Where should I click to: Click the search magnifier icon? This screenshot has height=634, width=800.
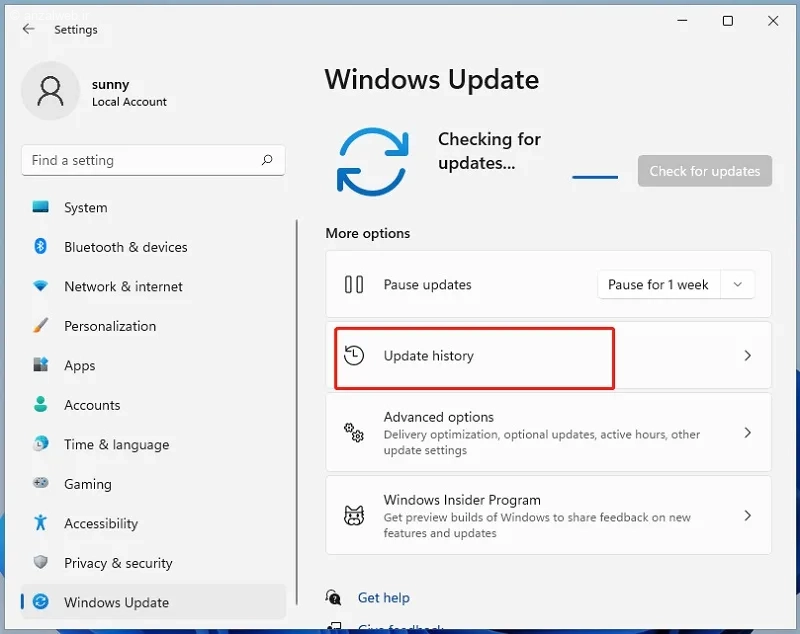pos(267,160)
